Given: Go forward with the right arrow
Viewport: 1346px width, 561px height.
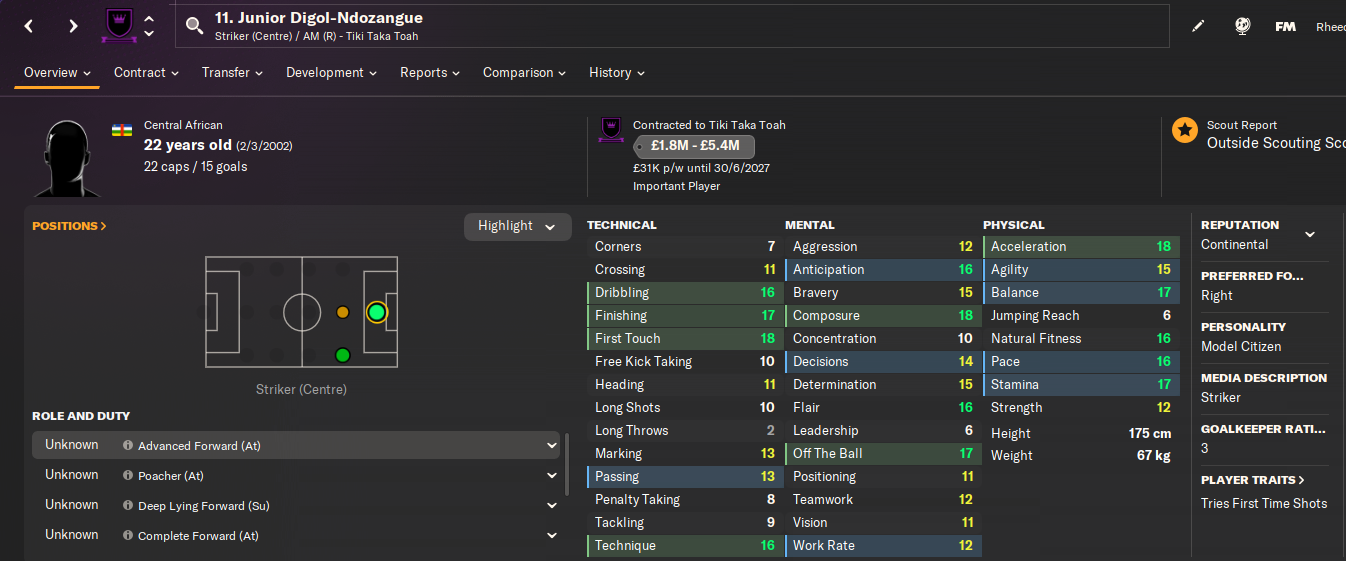Looking at the screenshot, I should 73,26.
